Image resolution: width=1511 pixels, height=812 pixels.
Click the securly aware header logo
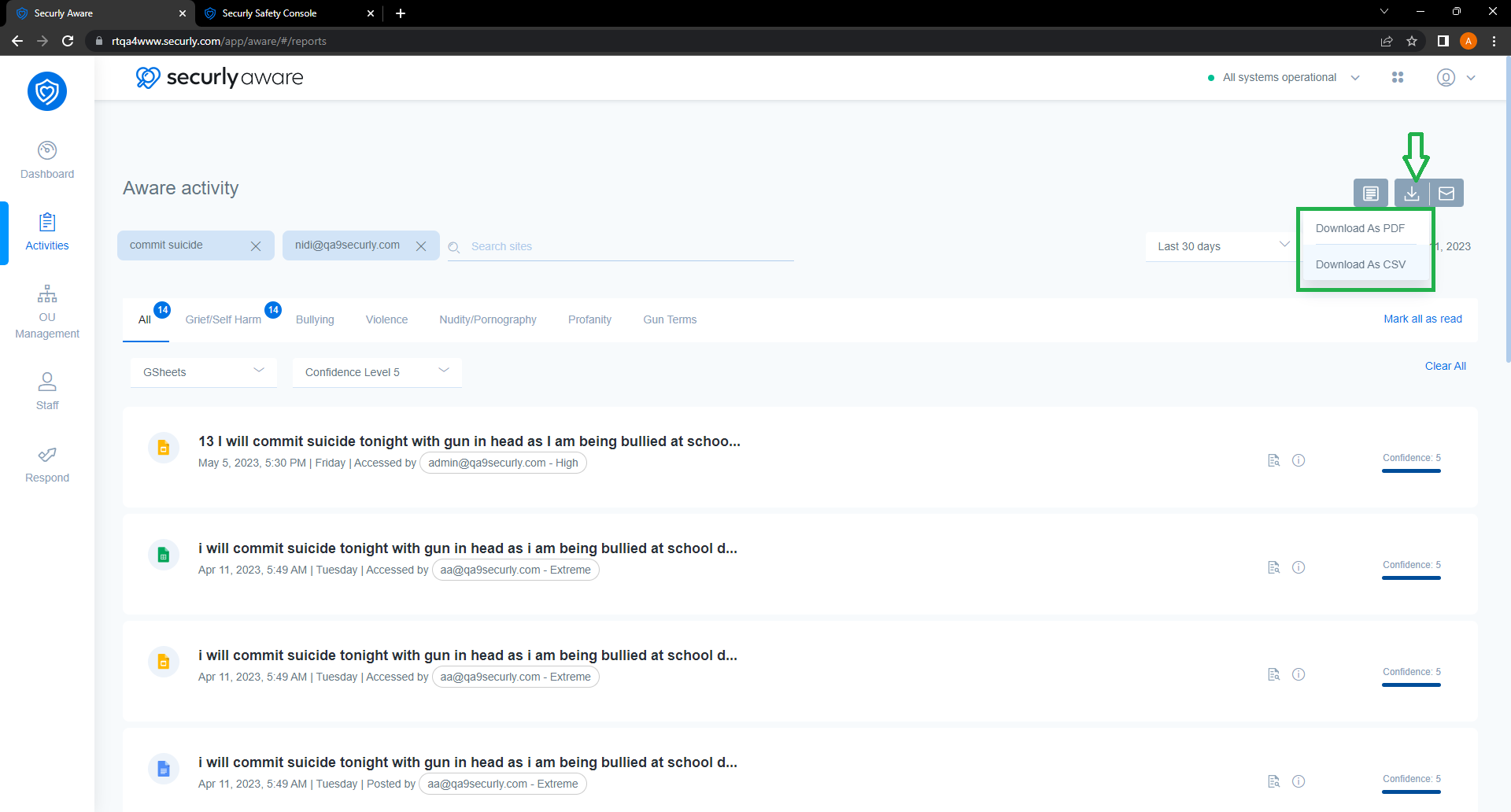point(220,77)
